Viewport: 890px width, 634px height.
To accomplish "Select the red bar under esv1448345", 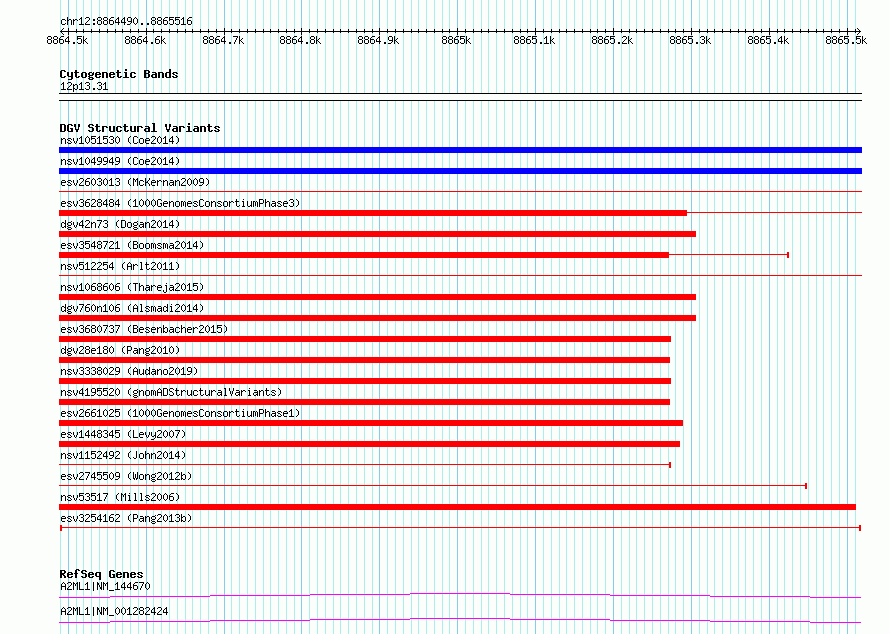I will [370, 444].
